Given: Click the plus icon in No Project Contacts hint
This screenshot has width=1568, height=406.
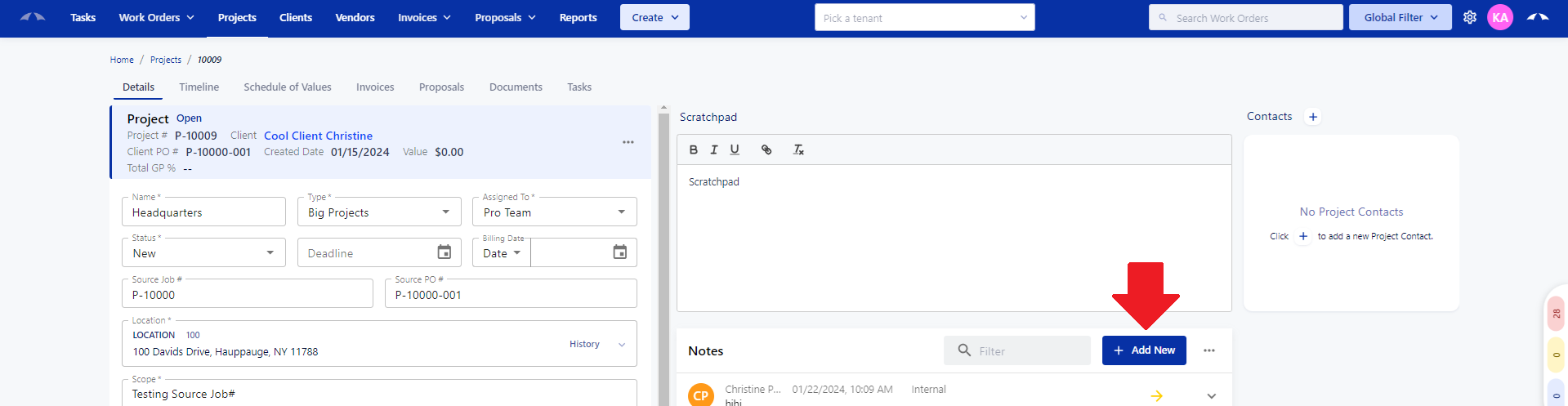Looking at the screenshot, I should click(1303, 236).
